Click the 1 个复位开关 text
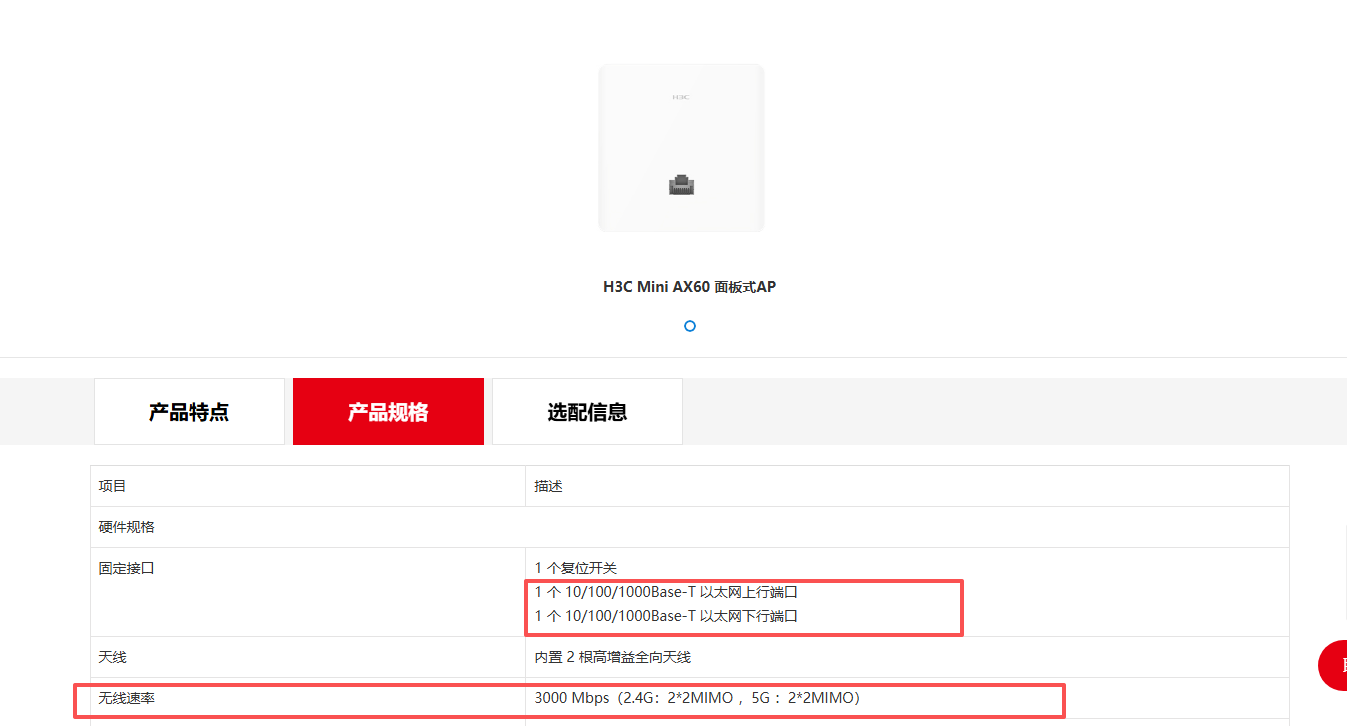 point(576,568)
